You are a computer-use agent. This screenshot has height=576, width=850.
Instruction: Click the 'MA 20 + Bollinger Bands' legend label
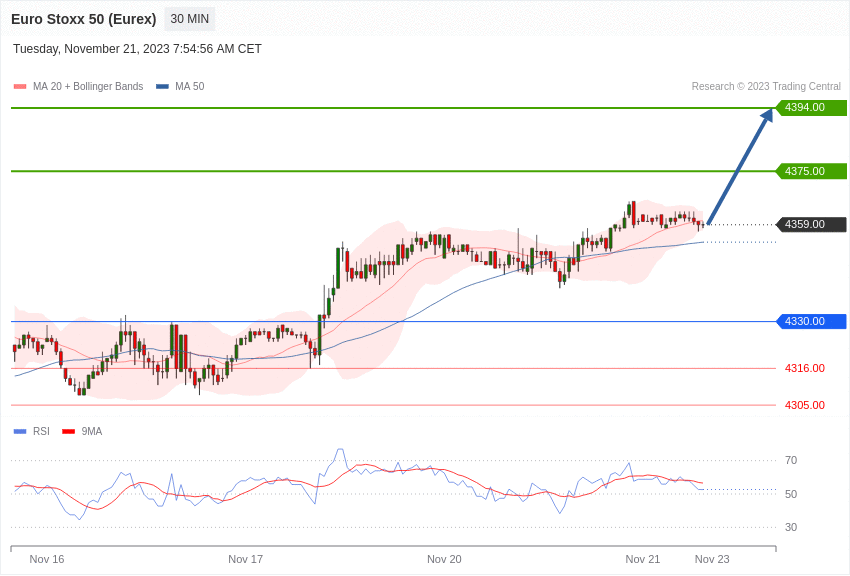[88, 86]
